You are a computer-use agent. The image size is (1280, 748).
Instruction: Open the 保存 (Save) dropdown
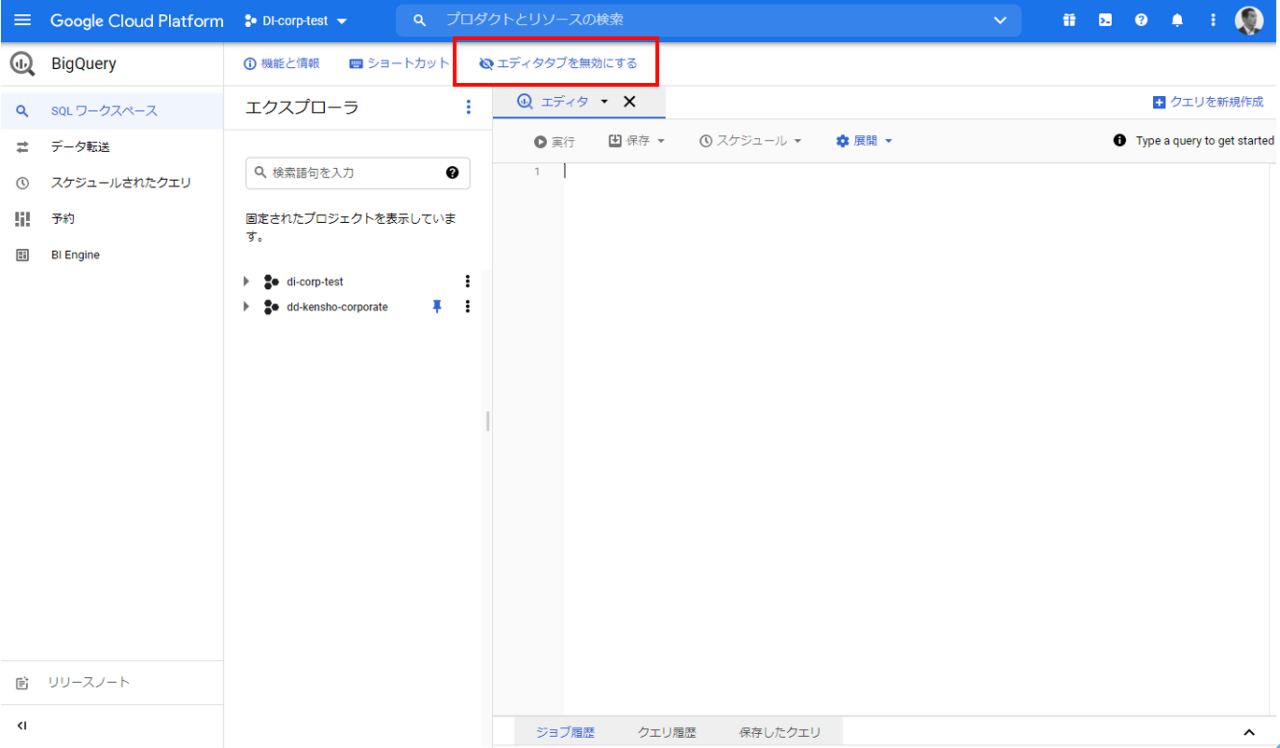(x=637, y=141)
